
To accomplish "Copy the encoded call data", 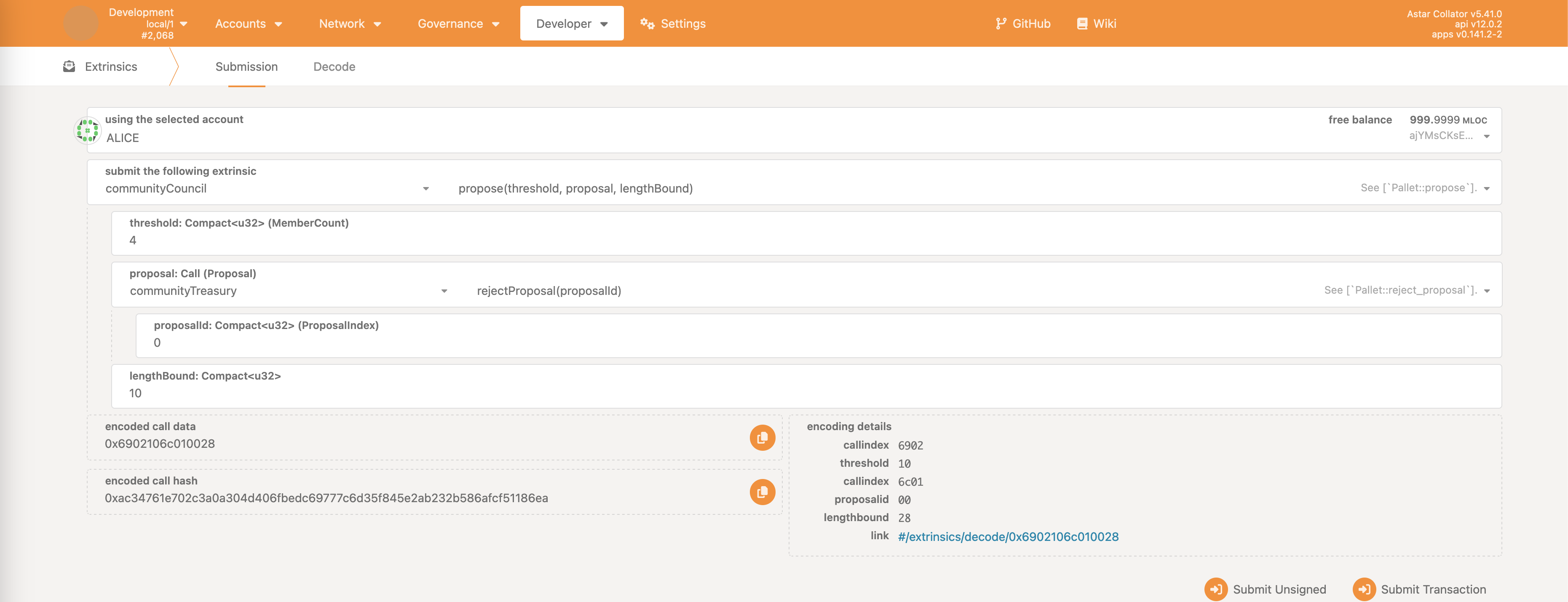I will 762,438.
